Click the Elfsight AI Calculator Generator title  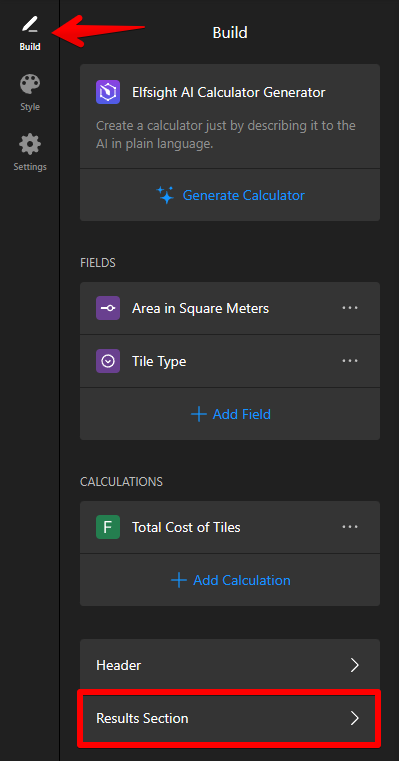229,92
